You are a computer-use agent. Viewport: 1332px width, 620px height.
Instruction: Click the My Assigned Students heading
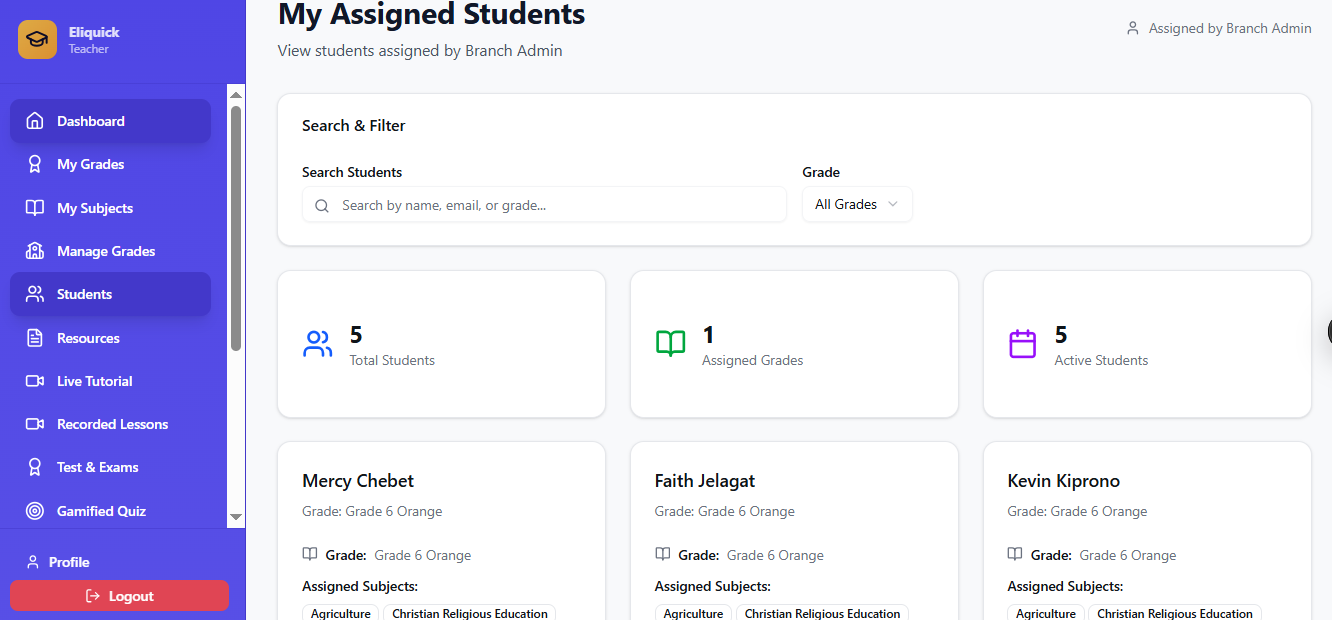pyautogui.click(x=432, y=14)
